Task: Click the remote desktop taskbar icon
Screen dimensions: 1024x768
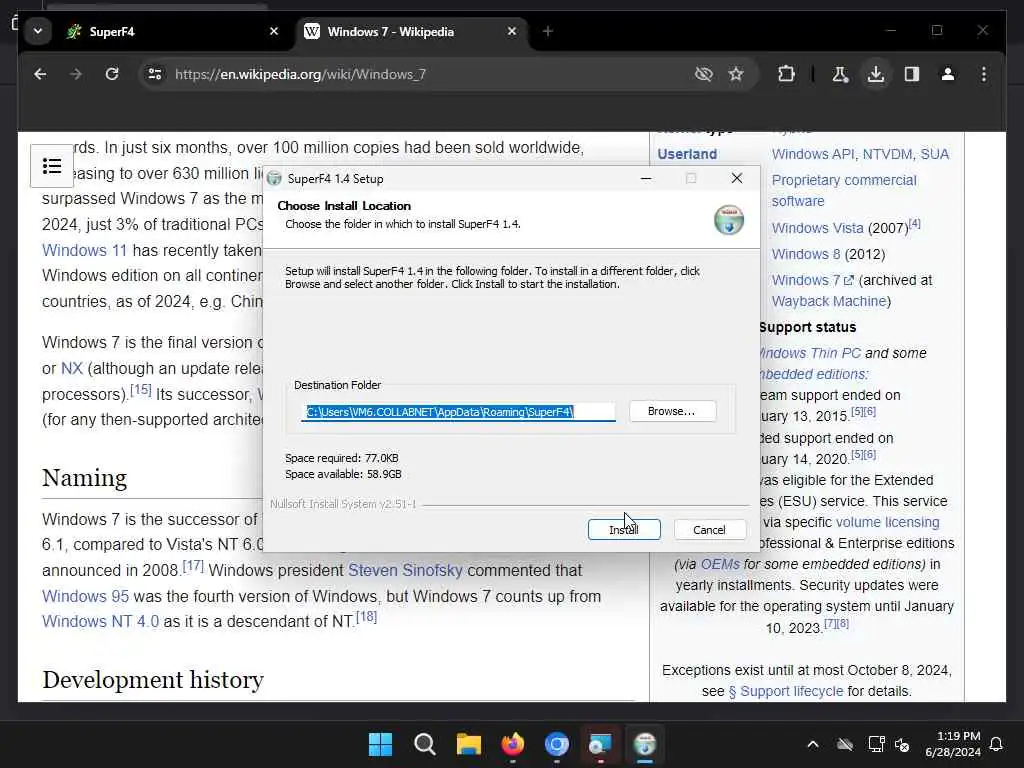Action: coord(600,744)
